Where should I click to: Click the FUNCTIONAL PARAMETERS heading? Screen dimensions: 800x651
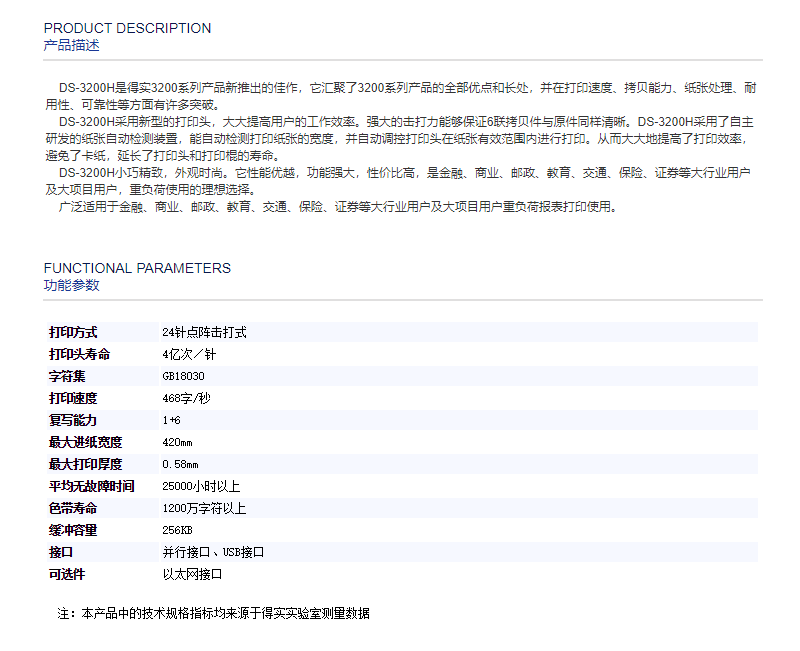[x=137, y=268]
